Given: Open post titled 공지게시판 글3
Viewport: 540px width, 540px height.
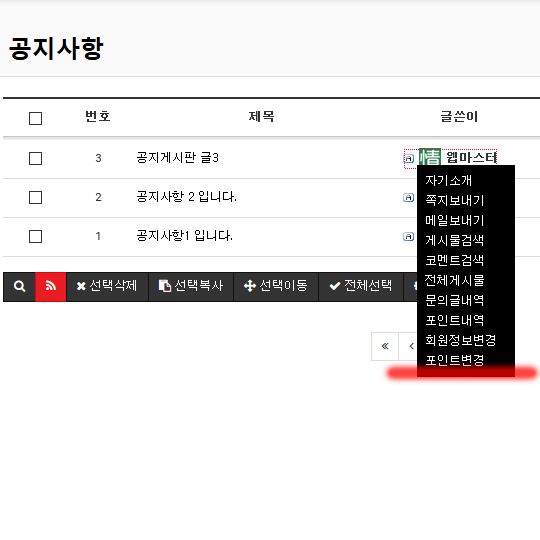Looking at the screenshot, I should (177, 158).
